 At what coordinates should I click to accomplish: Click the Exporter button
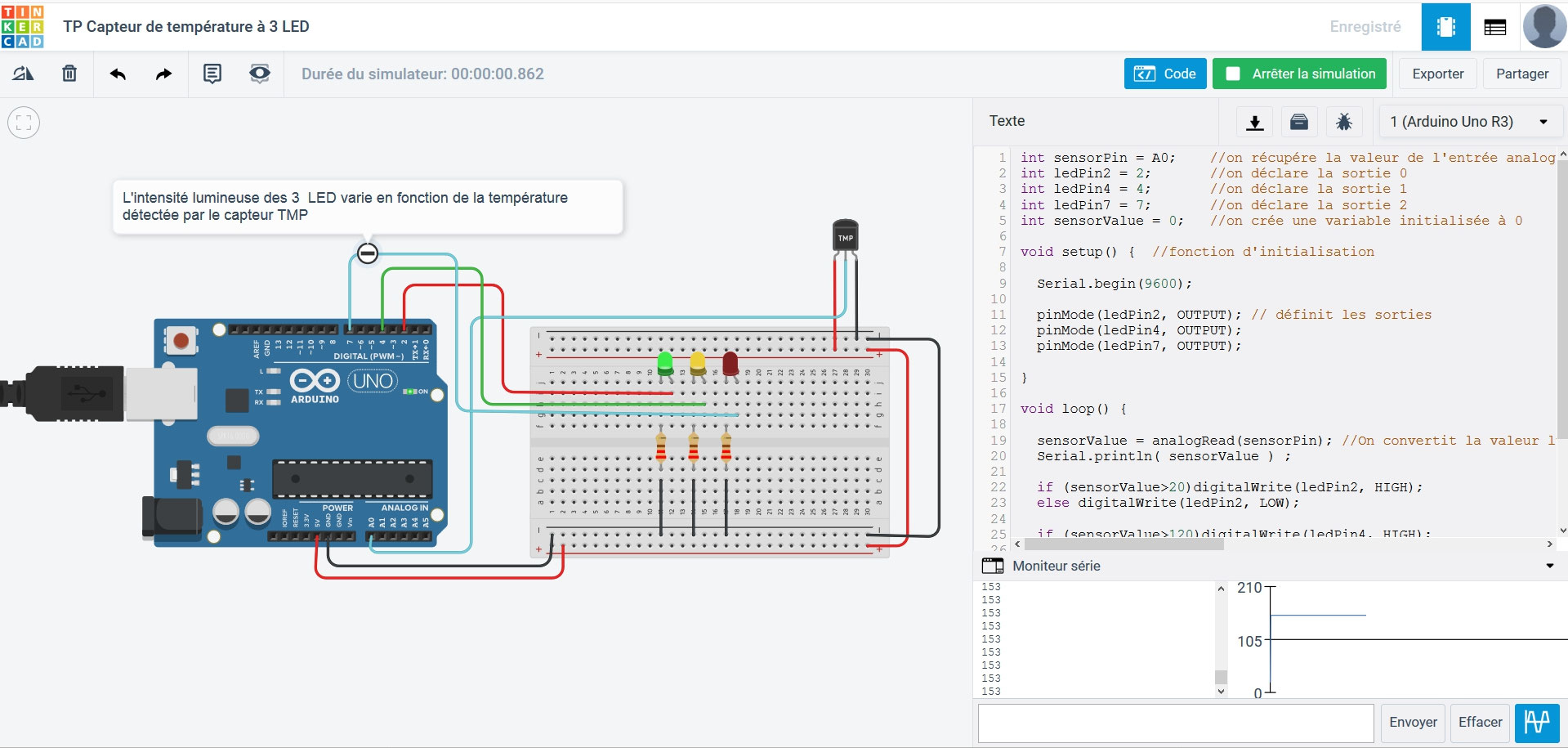[1437, 74]
